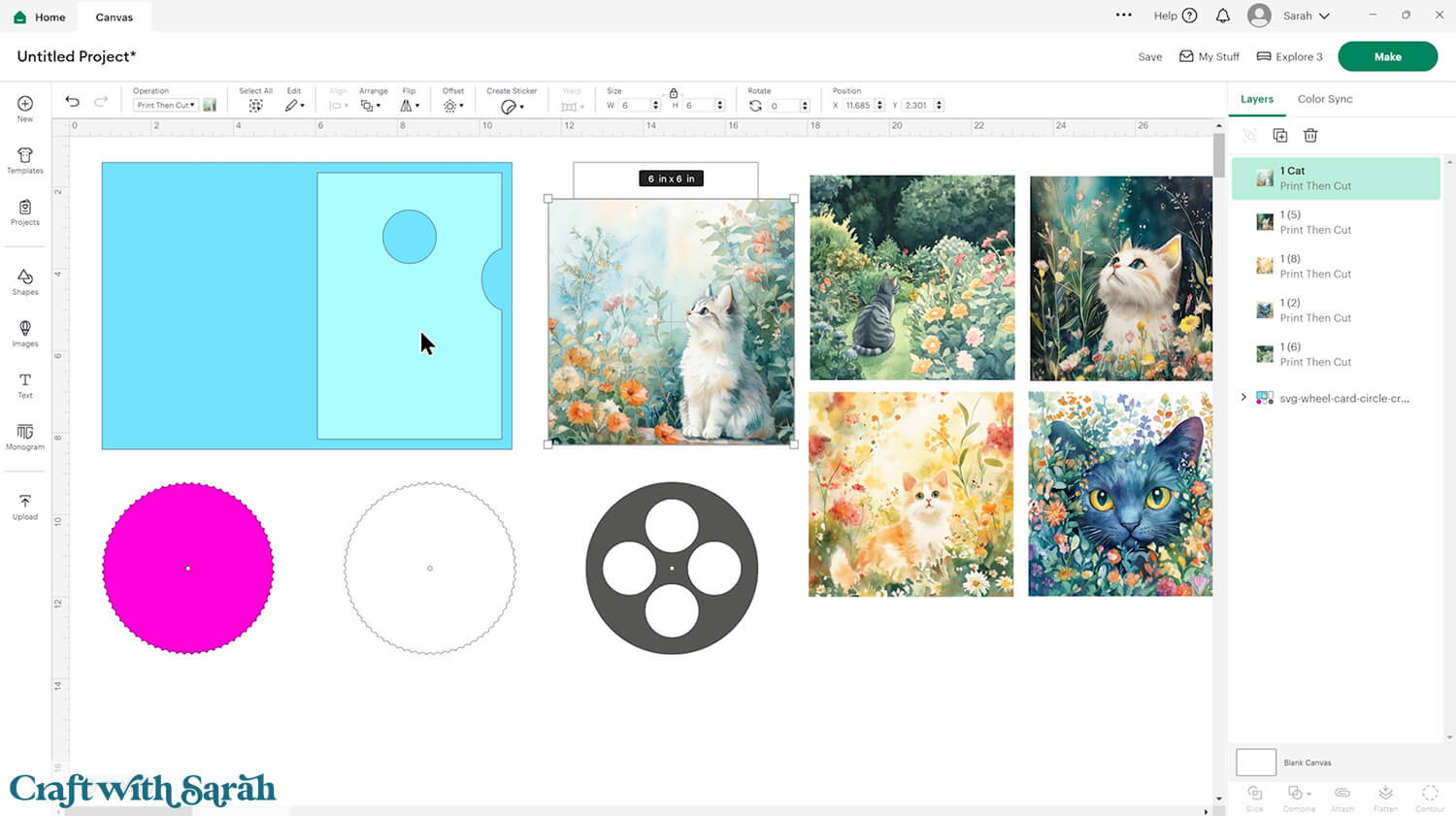The height and width of the screenshot is (816, 1456).
Task: Expand the svg-wheel-card-circle layer group
Action: (1243, 398)
